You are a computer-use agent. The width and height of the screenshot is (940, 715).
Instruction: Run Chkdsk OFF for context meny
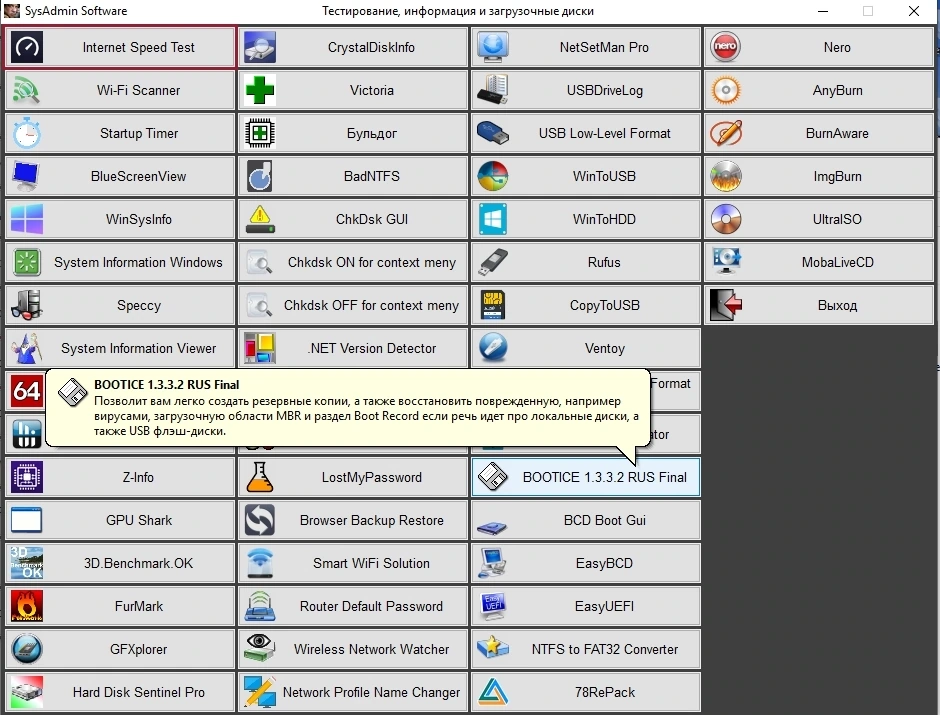point(353,305)
